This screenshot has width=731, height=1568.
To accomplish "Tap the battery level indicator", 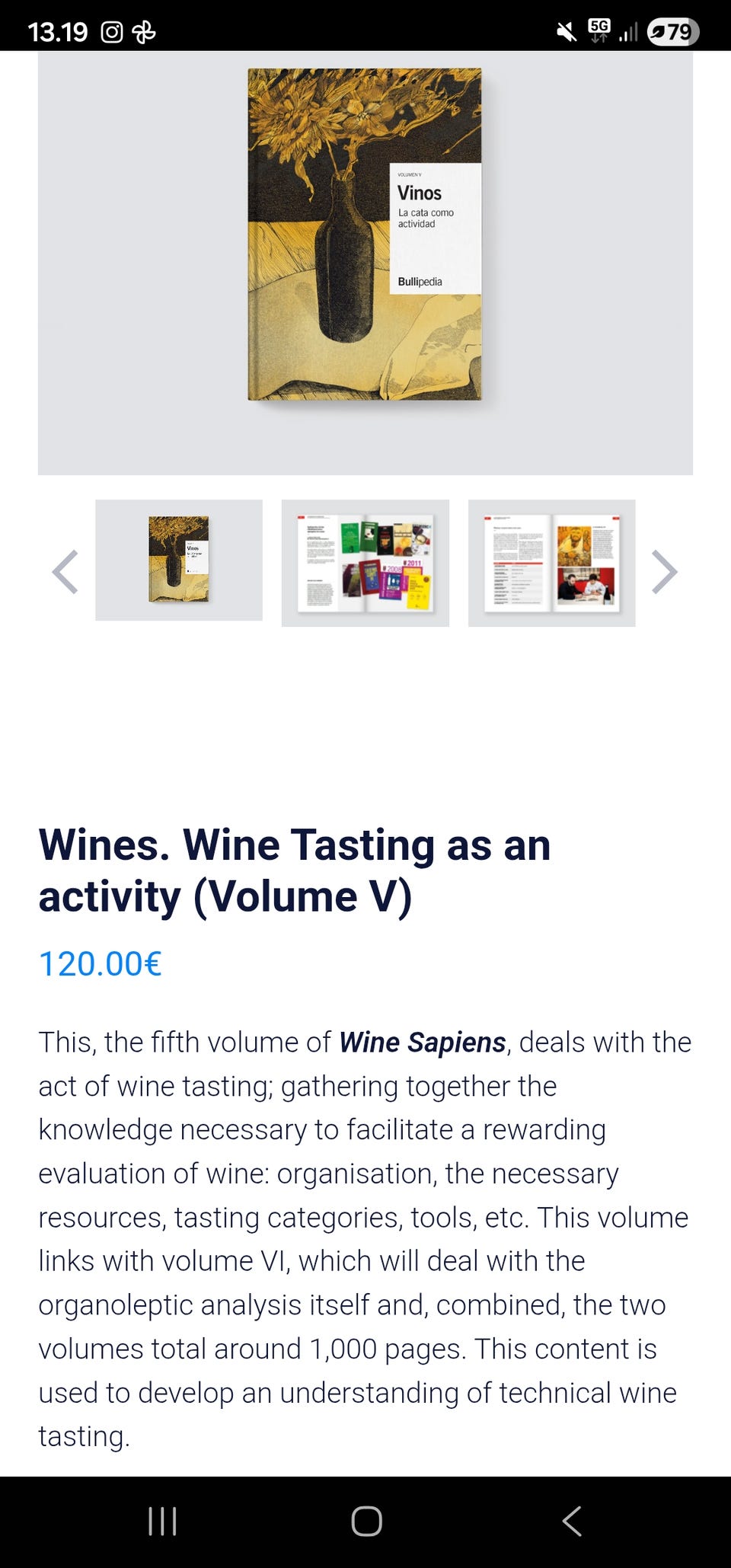I will pos(672,32).
